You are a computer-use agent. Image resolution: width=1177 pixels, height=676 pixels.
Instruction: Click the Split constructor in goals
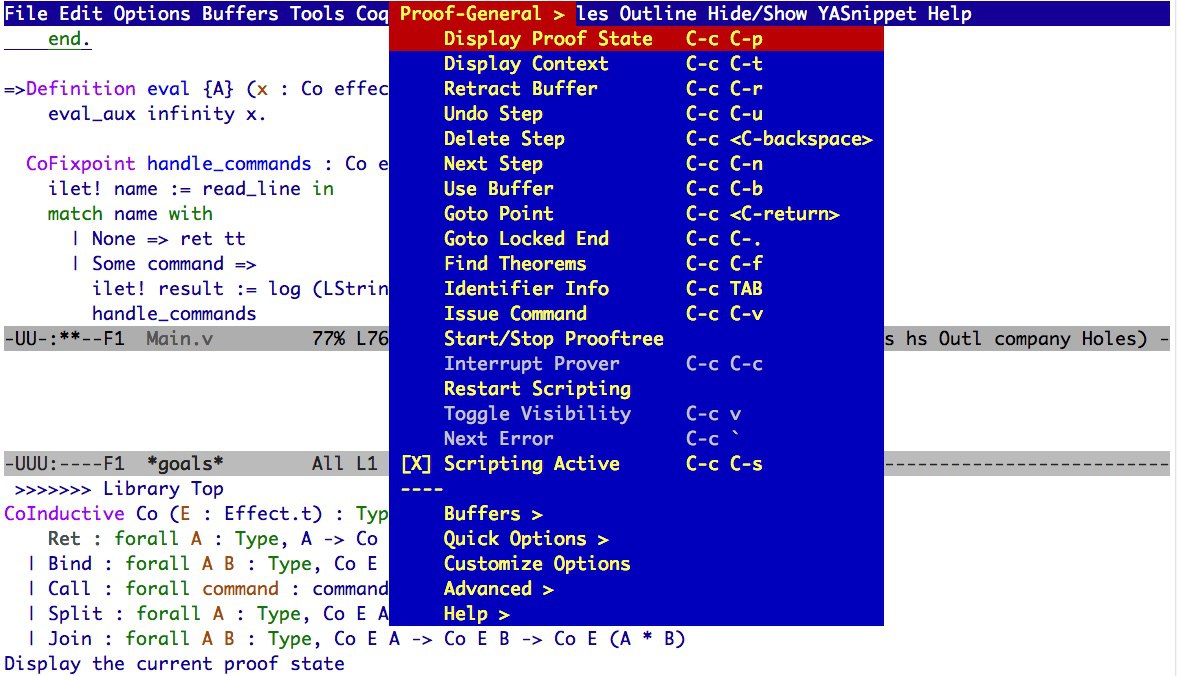click(x=75, y=614)
